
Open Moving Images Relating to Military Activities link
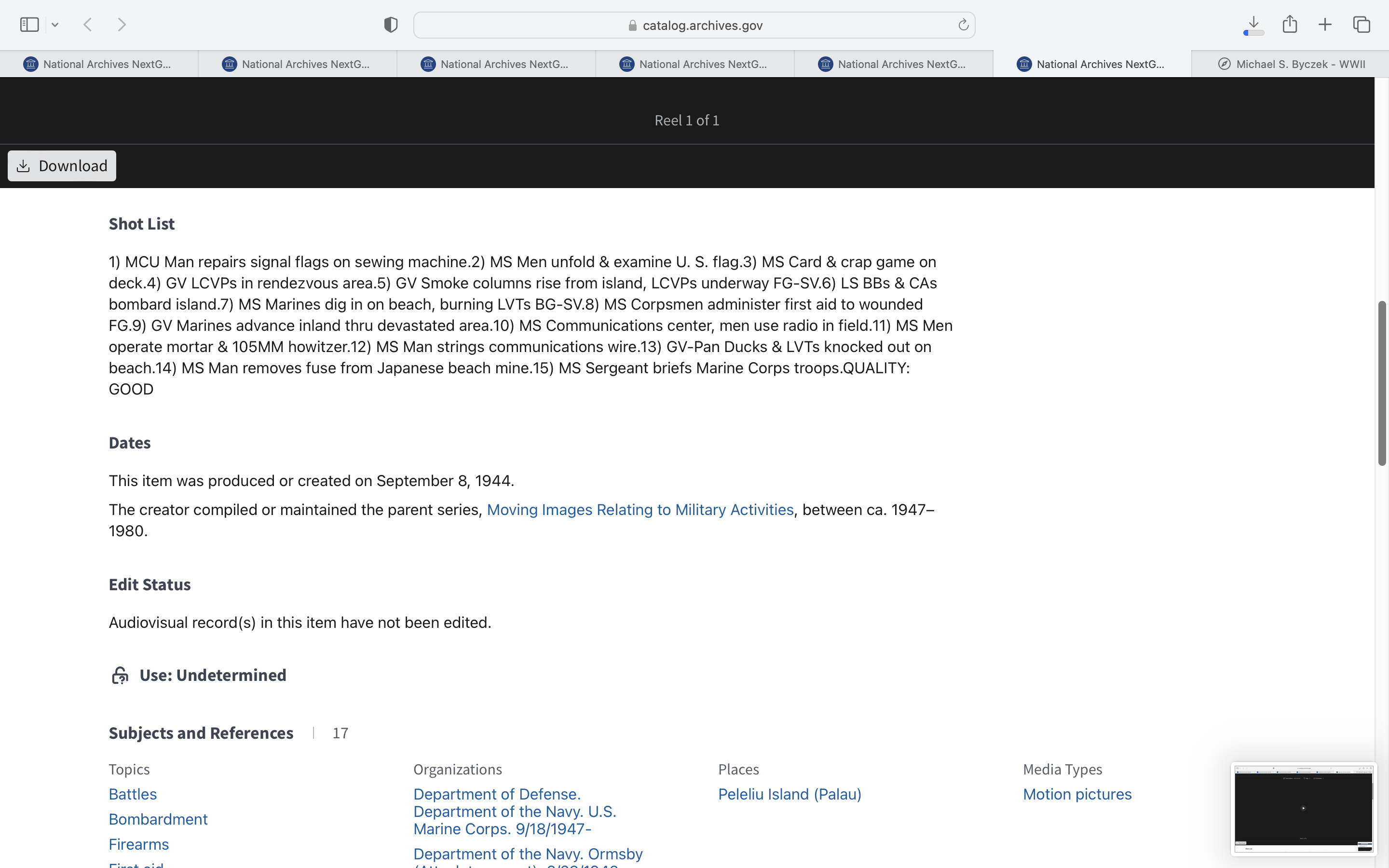pos(640,510)
